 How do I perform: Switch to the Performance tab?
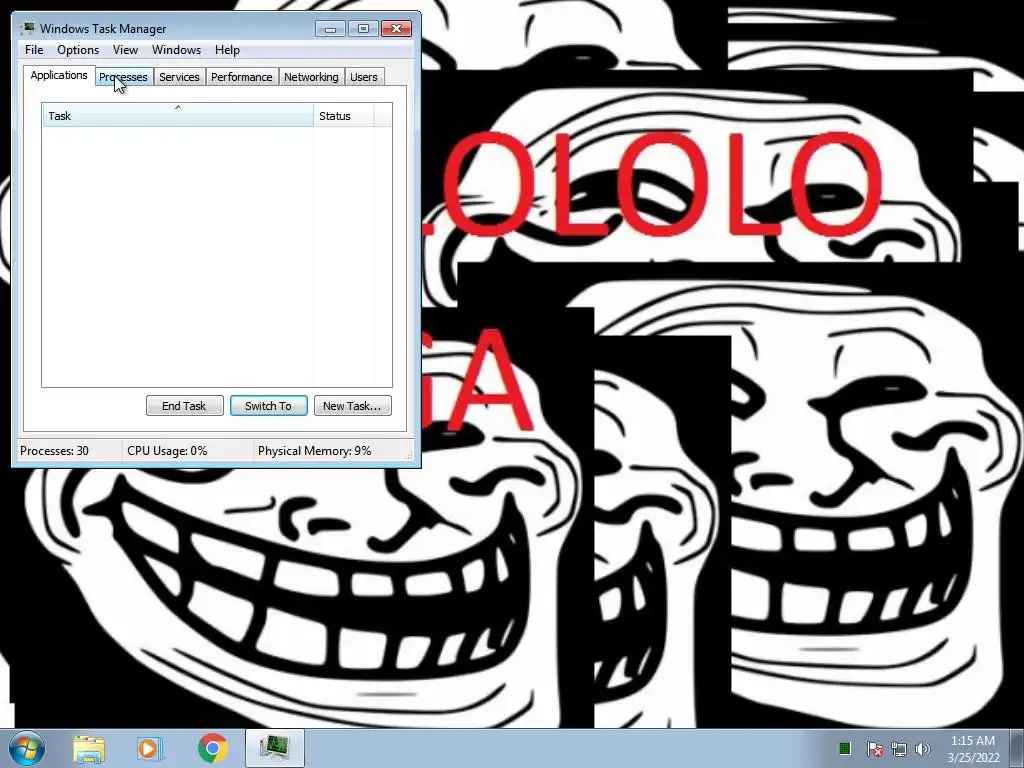click(x=242, y=77)
